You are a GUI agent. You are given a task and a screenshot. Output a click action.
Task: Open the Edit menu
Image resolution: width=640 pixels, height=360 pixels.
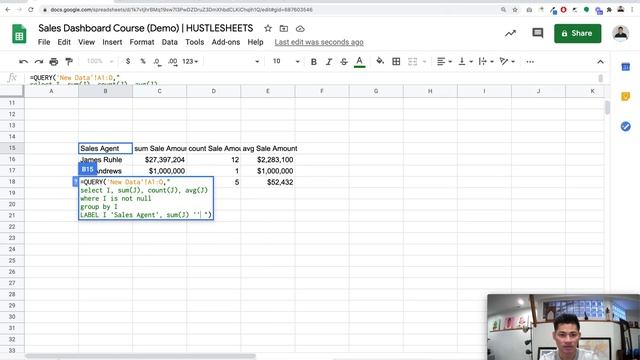[x=64, y=42]
